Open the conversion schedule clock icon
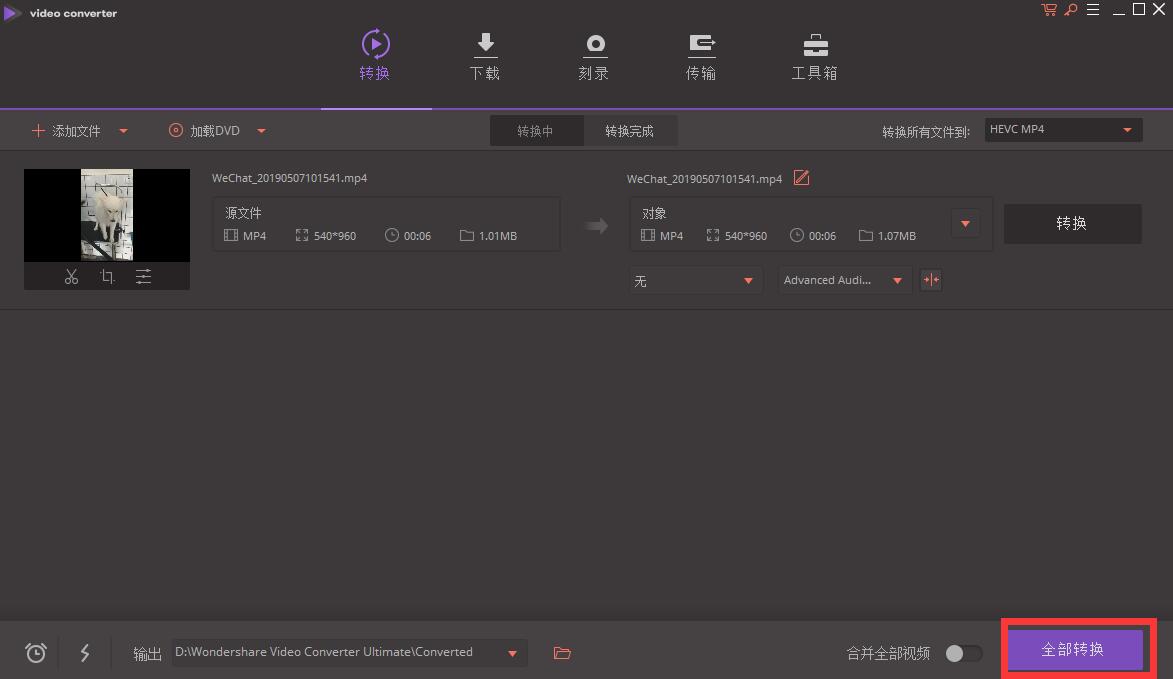The height and width of the screenshot is (679, 1173). pos(35,652)
